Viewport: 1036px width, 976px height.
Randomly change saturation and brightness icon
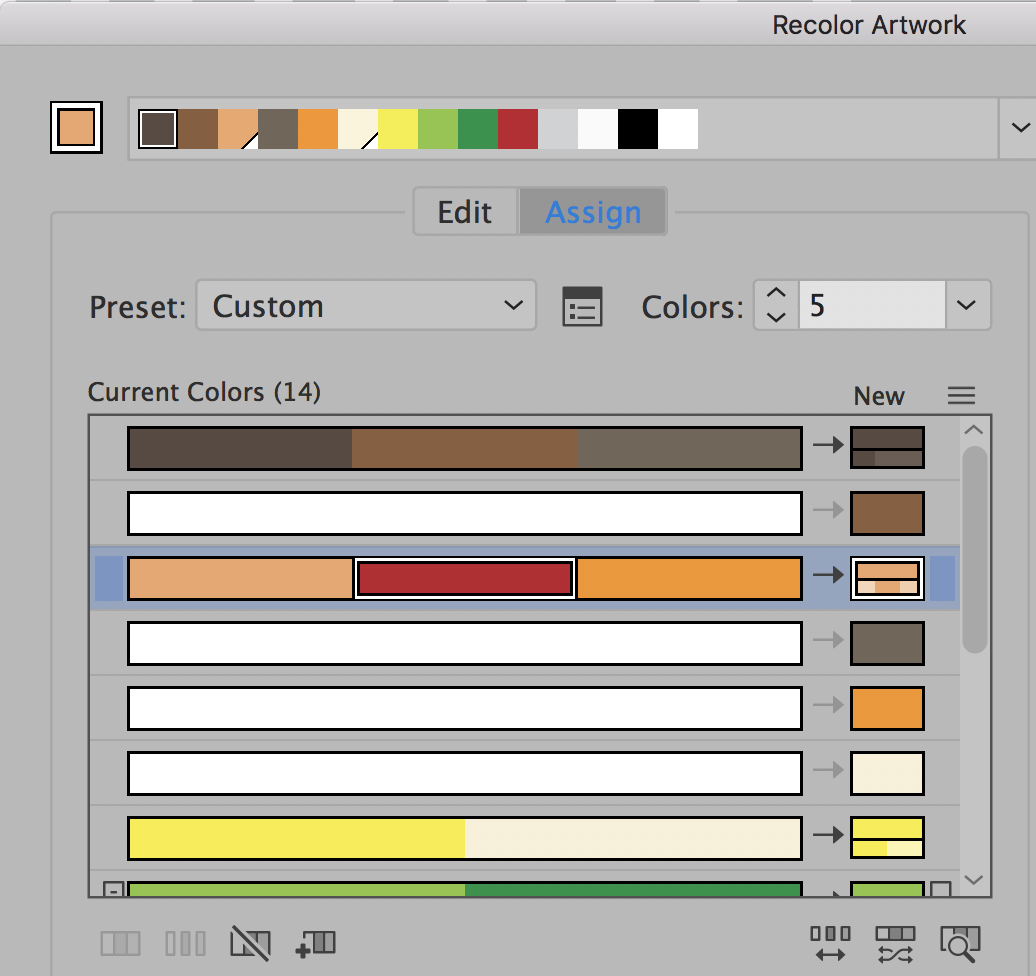click(894, 944)
